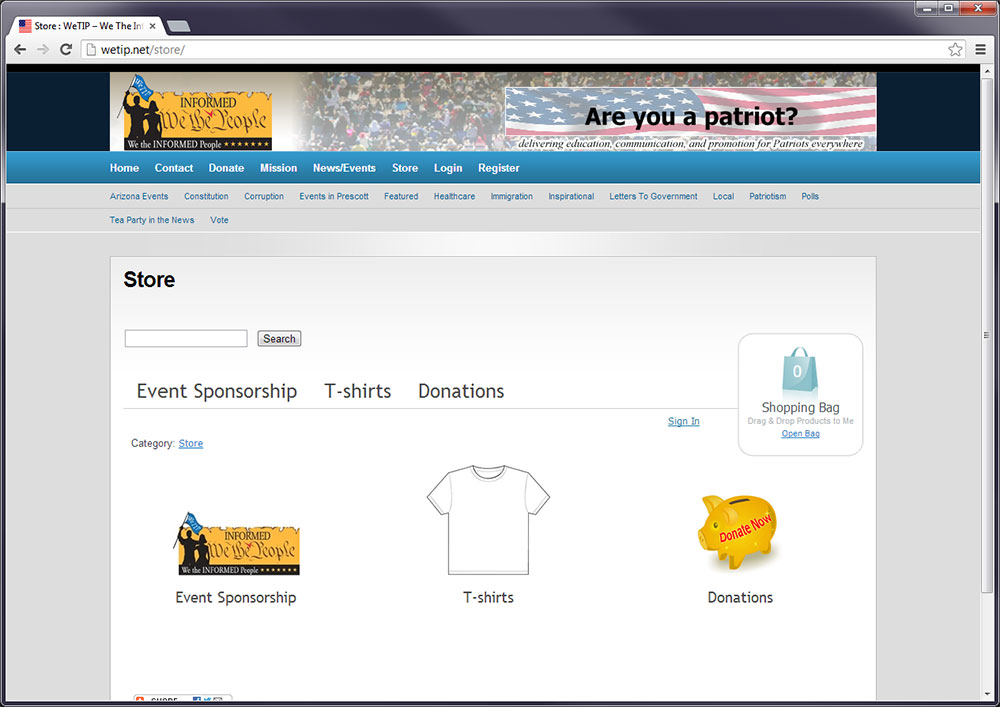Click the browser back arrow
This screenshot has height=707, width=1000.
coord(20,50)
